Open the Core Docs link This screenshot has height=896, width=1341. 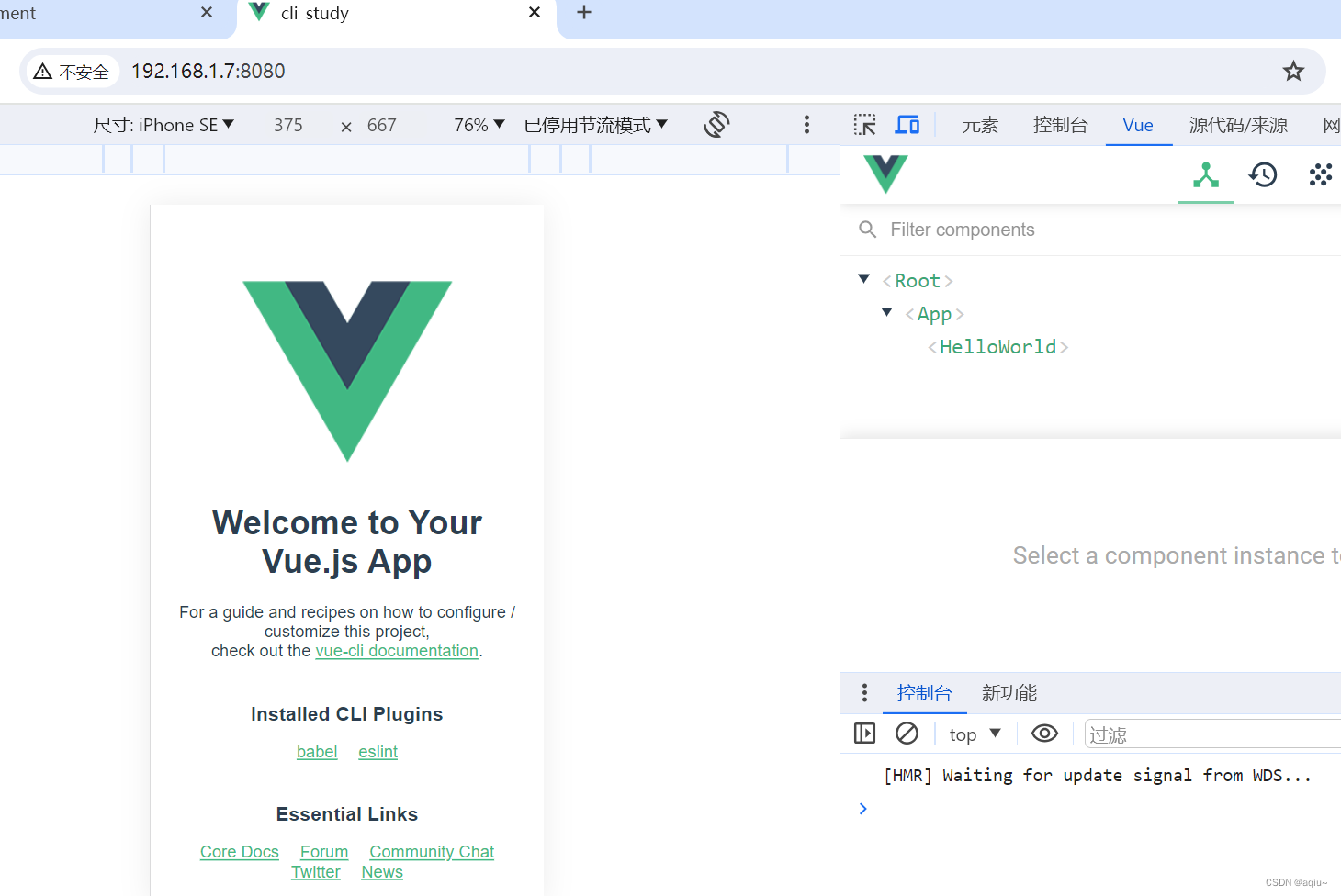pos(239,852)
